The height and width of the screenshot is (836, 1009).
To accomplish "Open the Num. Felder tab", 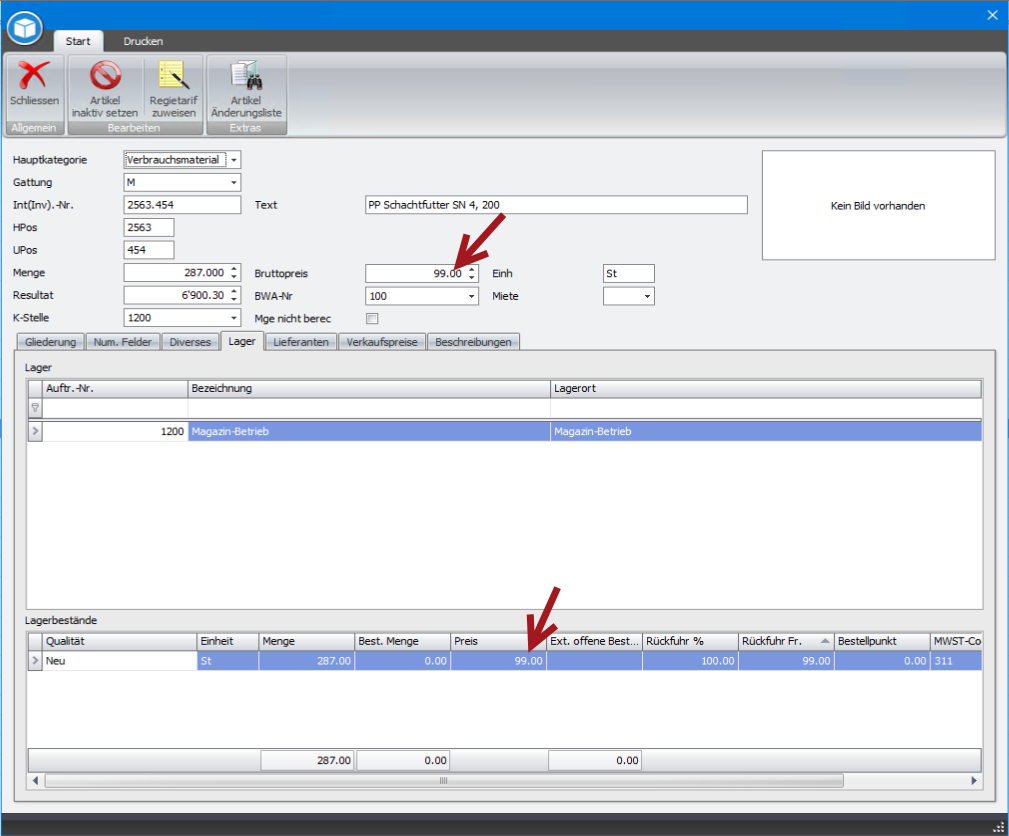I will 123,342.
